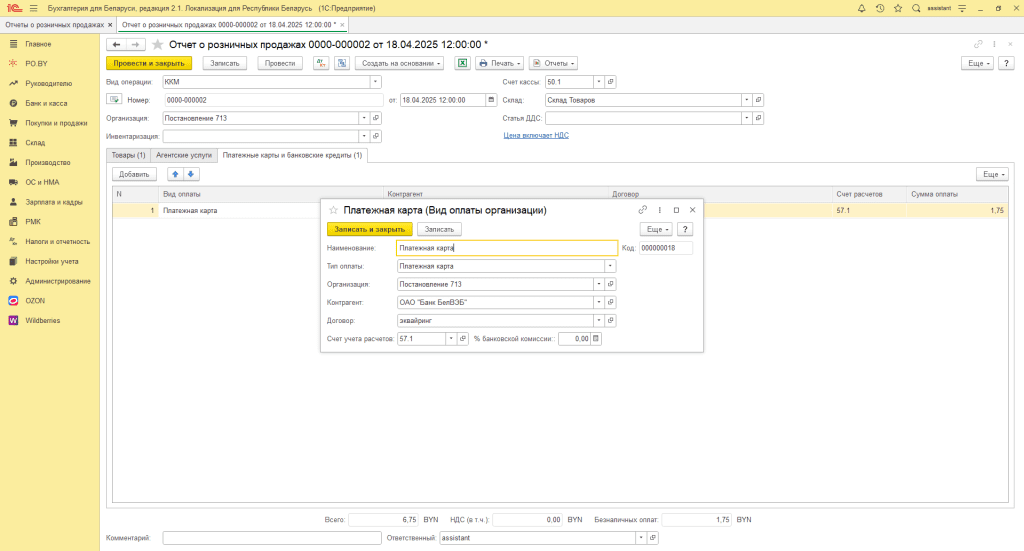Screen dimensions: 1024x551
Task: Click the Добавить button
Action: click(135, 174)
